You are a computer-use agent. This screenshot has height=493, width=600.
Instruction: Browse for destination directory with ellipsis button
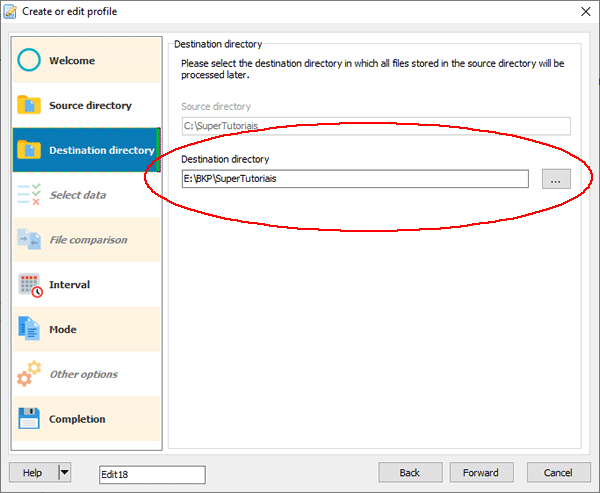[557, 179]
